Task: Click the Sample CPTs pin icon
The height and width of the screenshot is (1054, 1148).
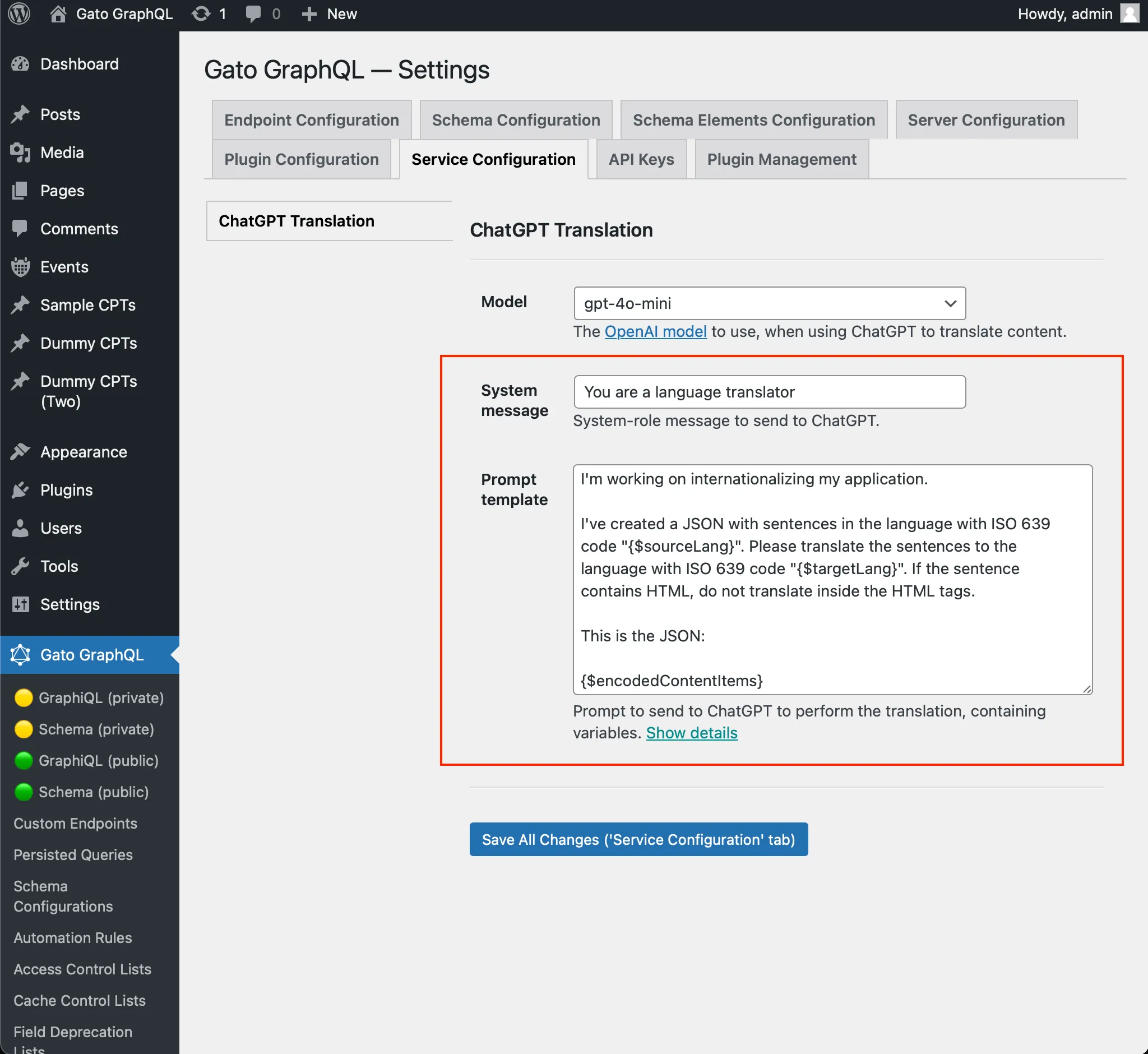Action: [21, 305]
